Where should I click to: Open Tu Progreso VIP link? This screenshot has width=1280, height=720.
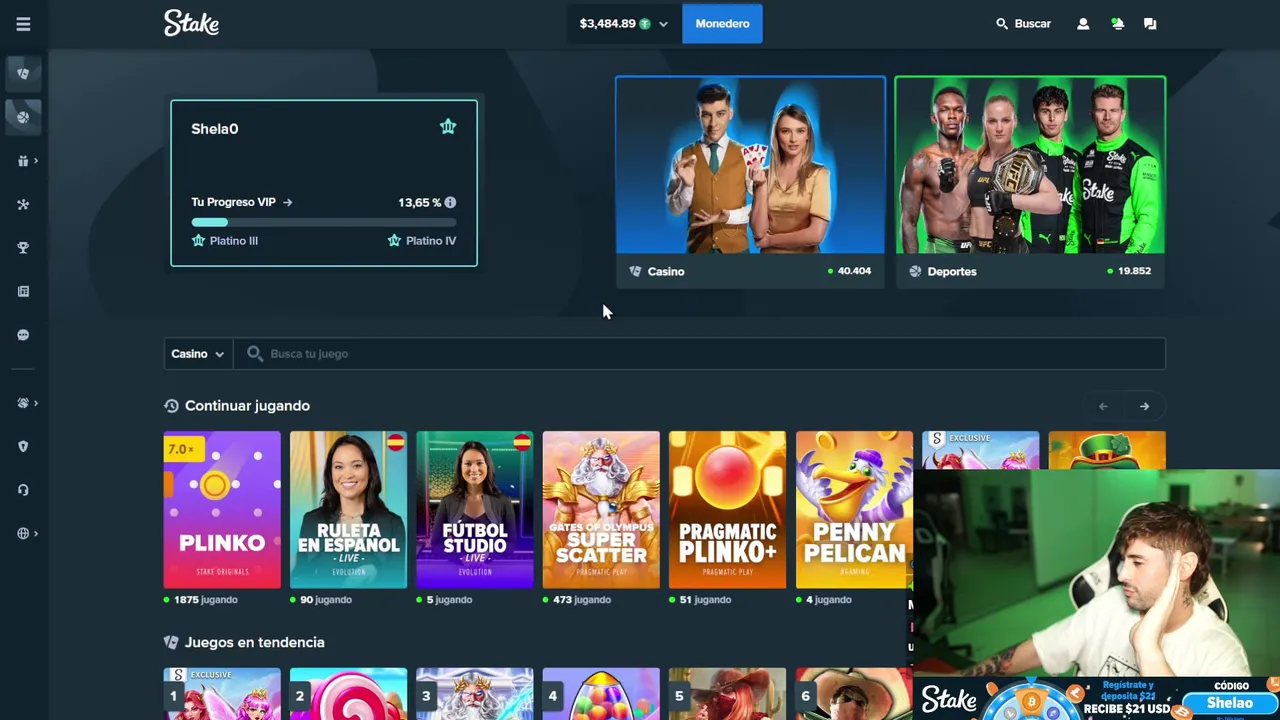tap(242, 202)
